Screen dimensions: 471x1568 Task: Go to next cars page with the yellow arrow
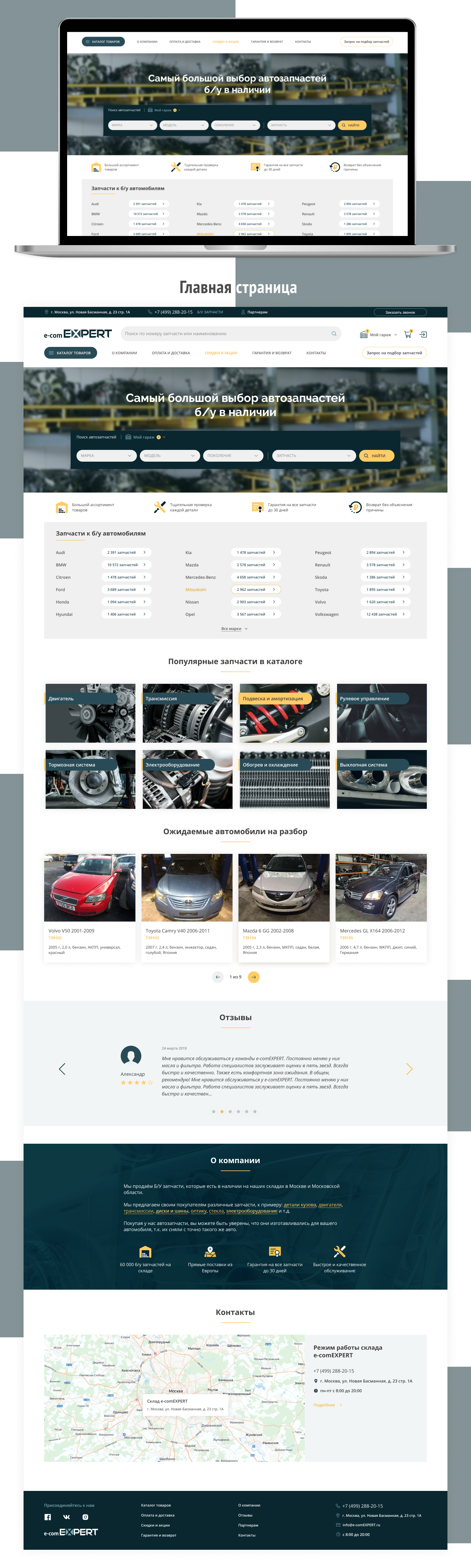(253, 977)
